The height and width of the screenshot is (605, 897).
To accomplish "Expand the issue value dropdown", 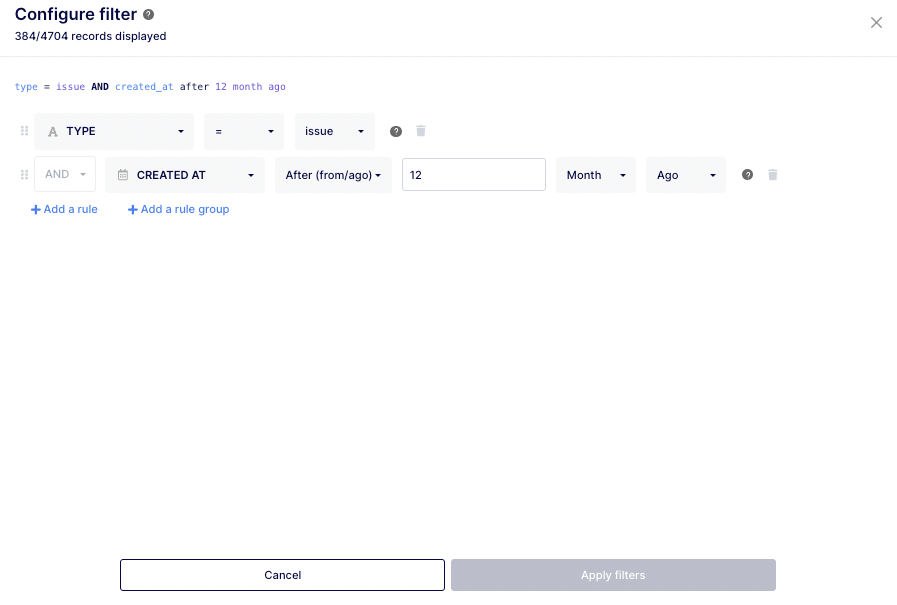I will pyautogui.click(x=334, y=131).
